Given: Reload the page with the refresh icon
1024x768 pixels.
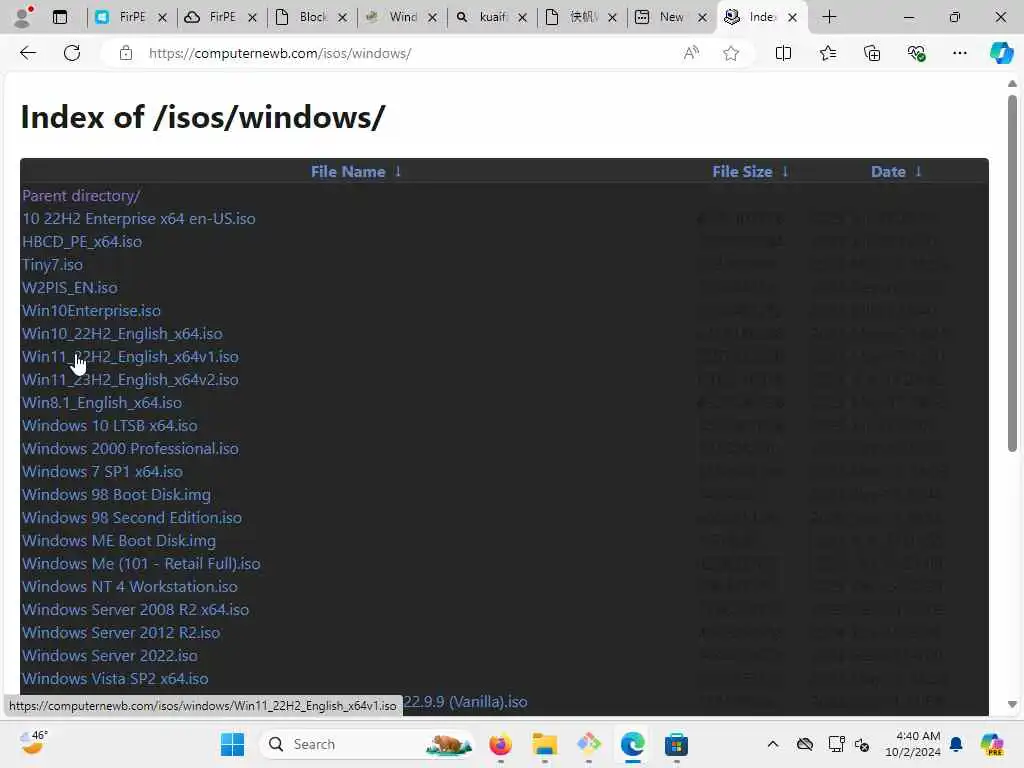Looking at the screenshot, I should (x=72, y=53).
